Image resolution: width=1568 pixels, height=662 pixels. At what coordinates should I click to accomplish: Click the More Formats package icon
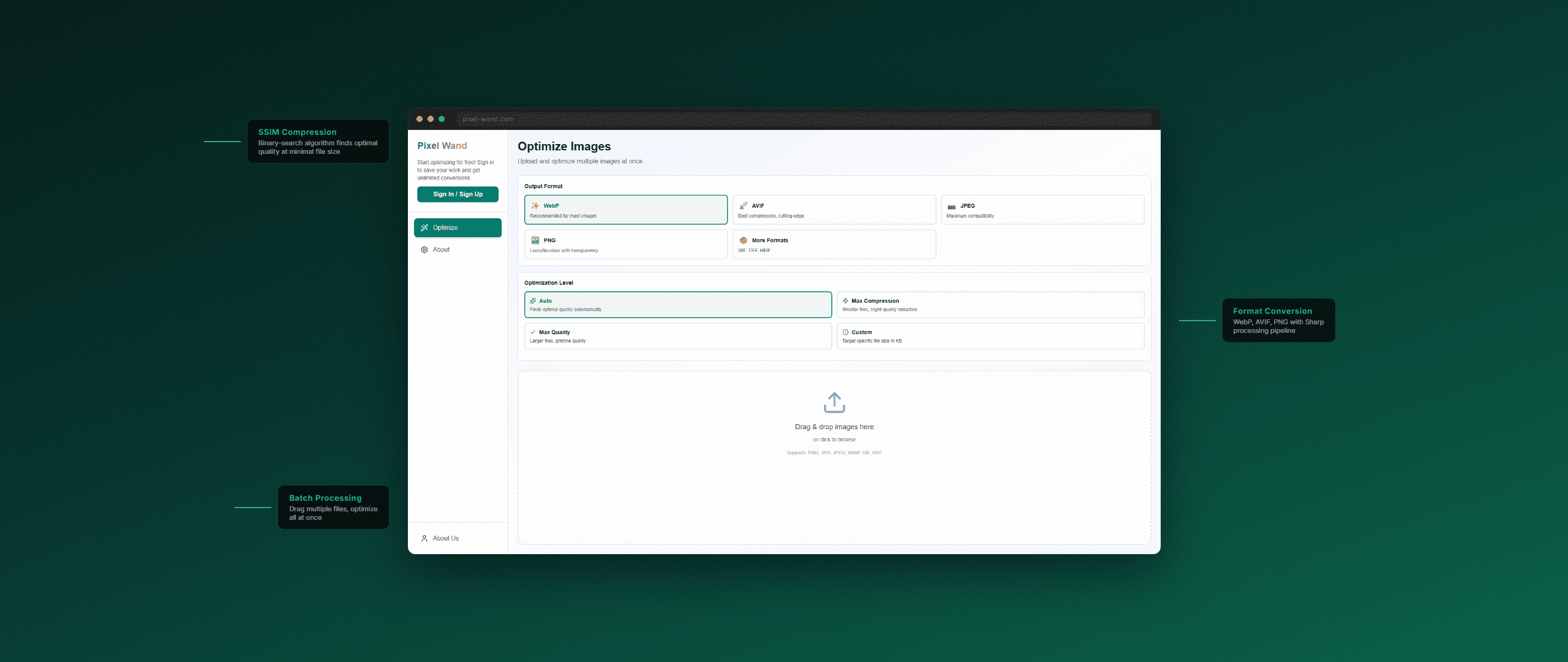pyautogui.click(x=743, y=240)
